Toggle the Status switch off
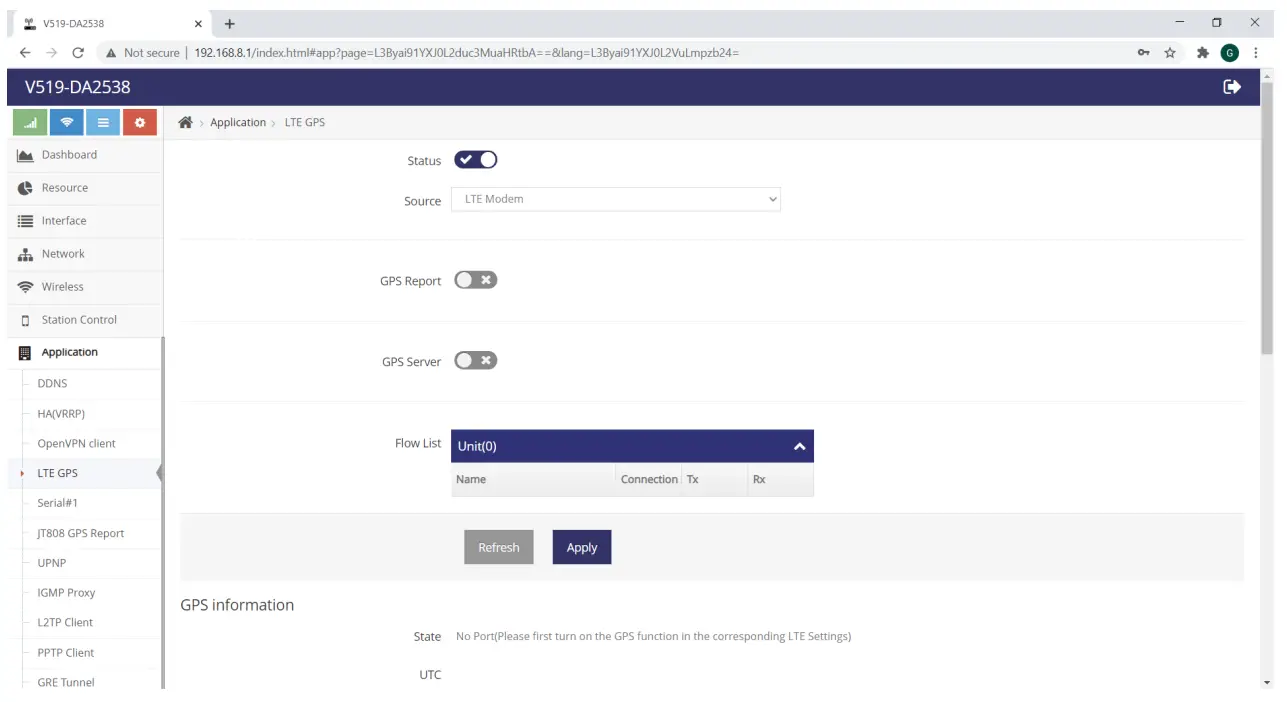 (x=476, y=160)
